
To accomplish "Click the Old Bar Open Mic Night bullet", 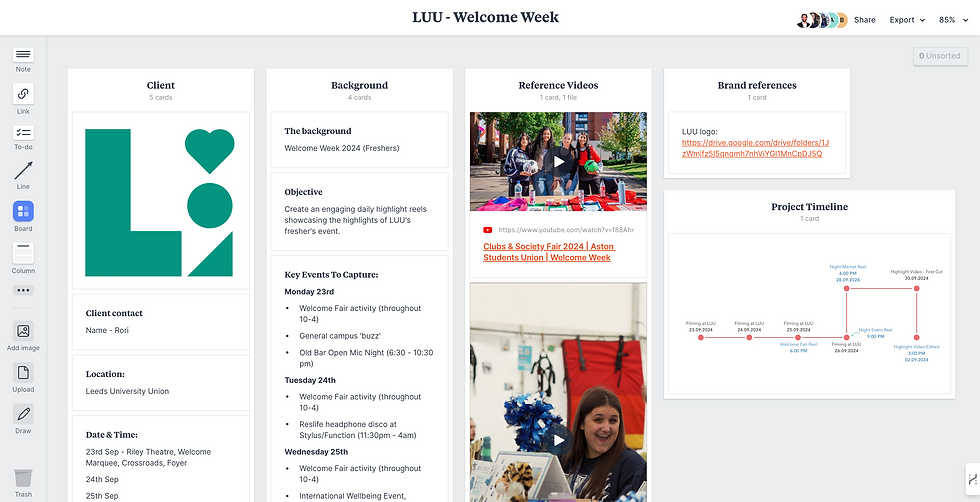I will click(366, 358).
